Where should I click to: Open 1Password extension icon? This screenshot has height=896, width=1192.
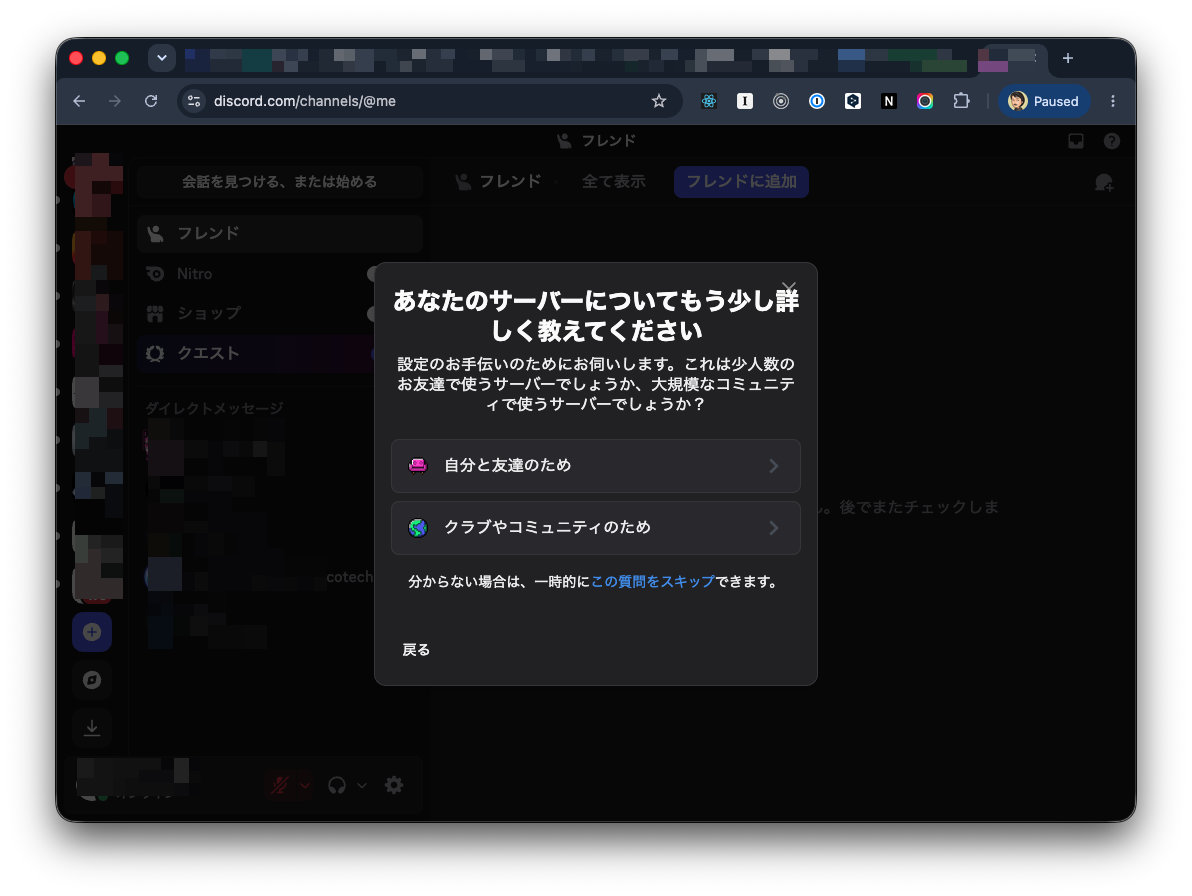point(816,101)
